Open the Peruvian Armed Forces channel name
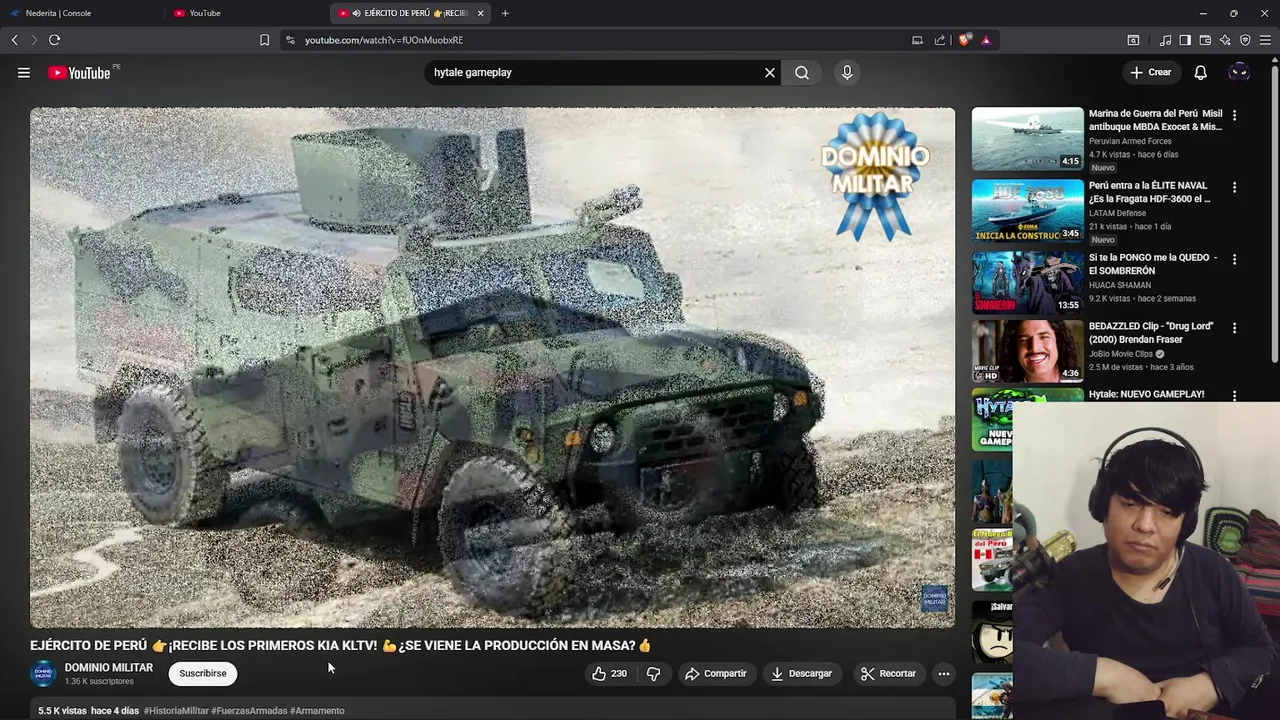This screenshot has height=720, width=1280. click(1130, 141)
